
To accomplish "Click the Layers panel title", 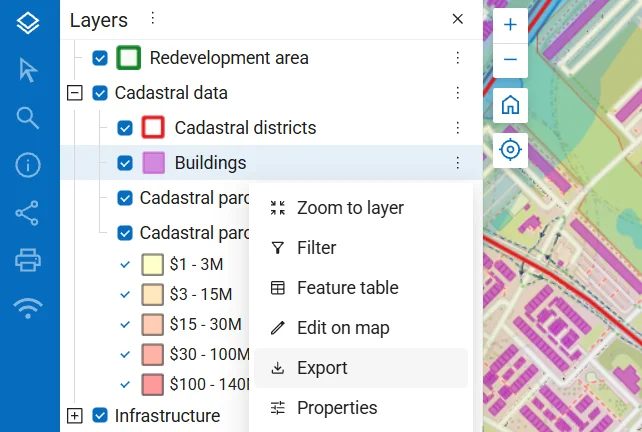I will coord(99,20).
